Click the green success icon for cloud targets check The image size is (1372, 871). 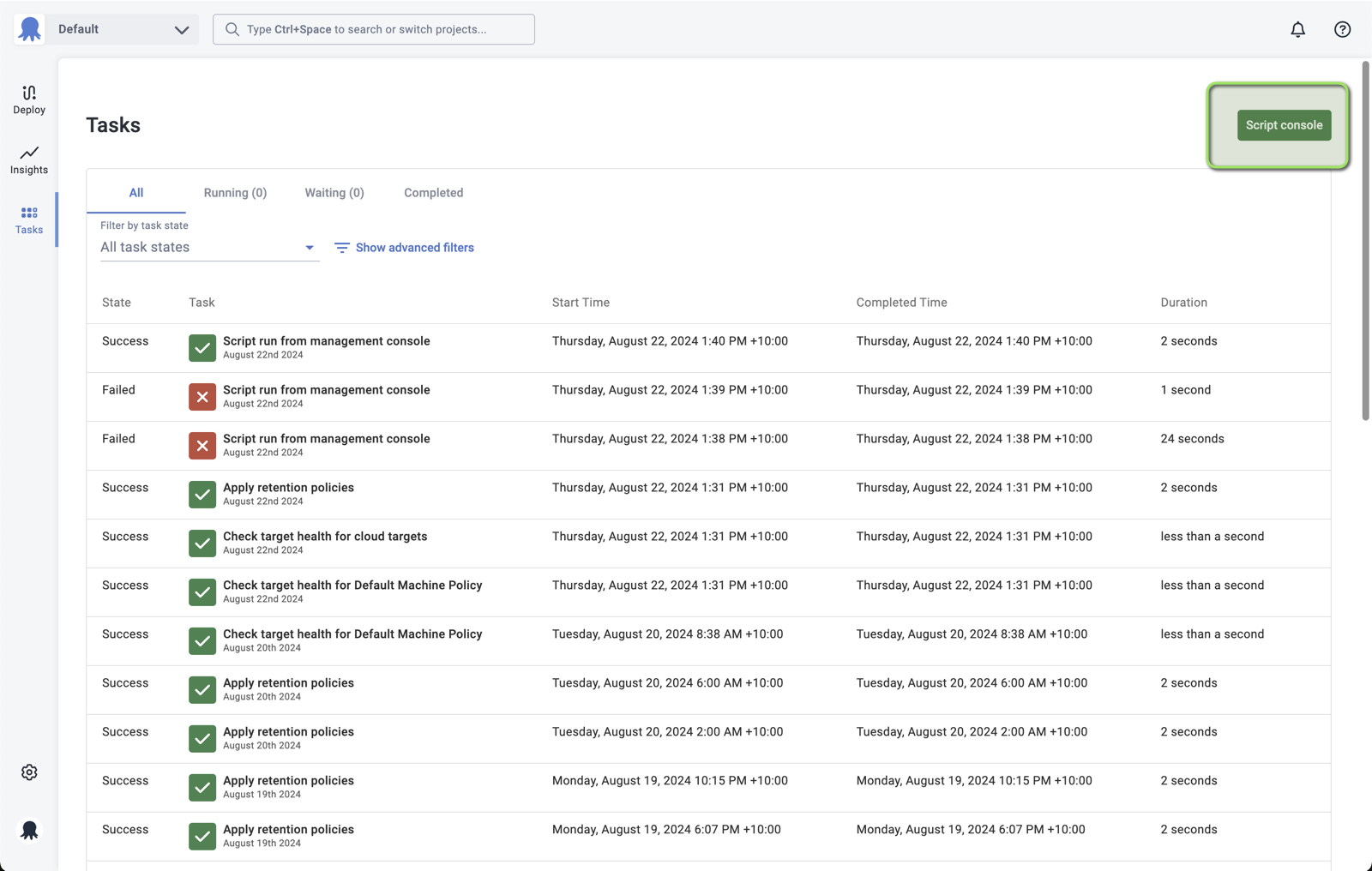coord(202,544)
